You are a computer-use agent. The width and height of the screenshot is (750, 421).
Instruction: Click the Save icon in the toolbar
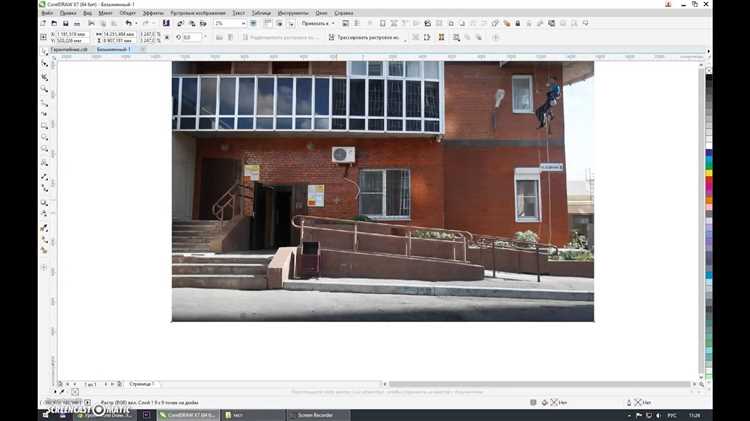66,23
